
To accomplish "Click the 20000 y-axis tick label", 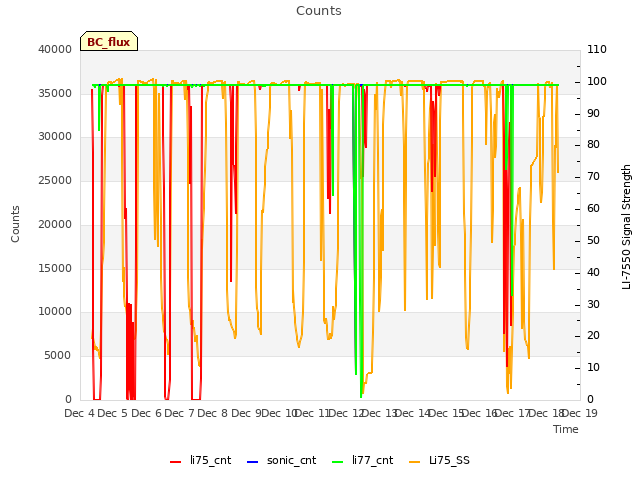I will [x=55, y=224].
